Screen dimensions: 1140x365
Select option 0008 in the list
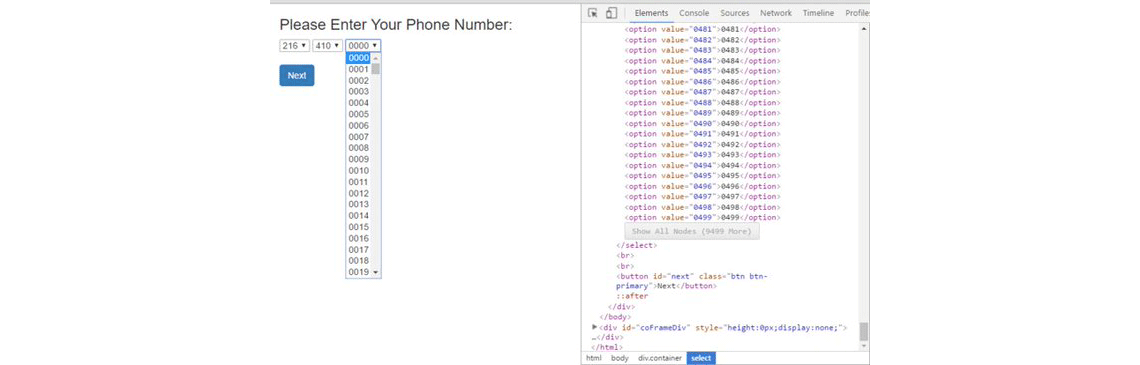point(358,148)
